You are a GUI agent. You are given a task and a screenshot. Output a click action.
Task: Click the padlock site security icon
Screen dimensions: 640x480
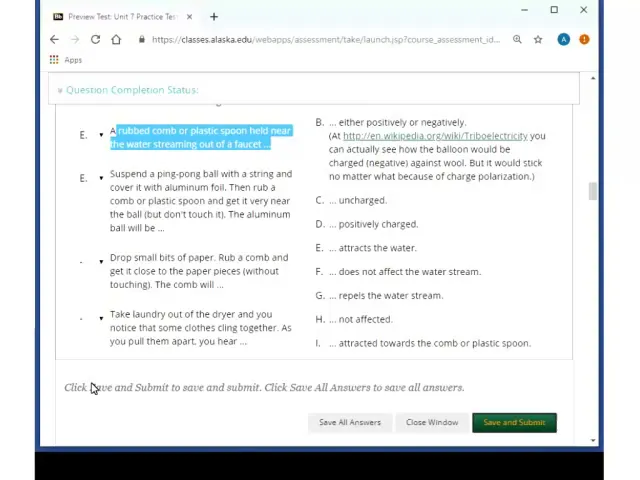[x=142, y=40]
